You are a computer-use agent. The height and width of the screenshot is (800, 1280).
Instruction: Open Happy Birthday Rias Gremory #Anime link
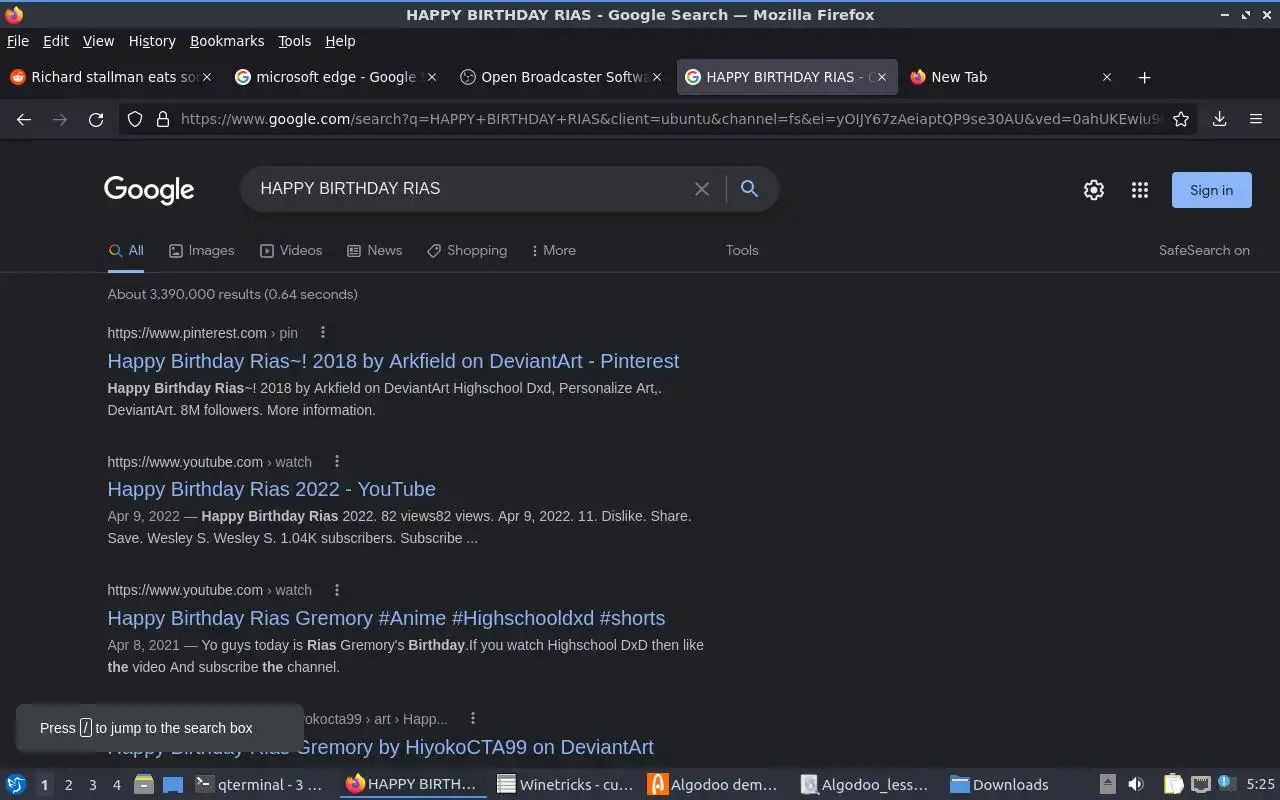(x=386, y=618)
